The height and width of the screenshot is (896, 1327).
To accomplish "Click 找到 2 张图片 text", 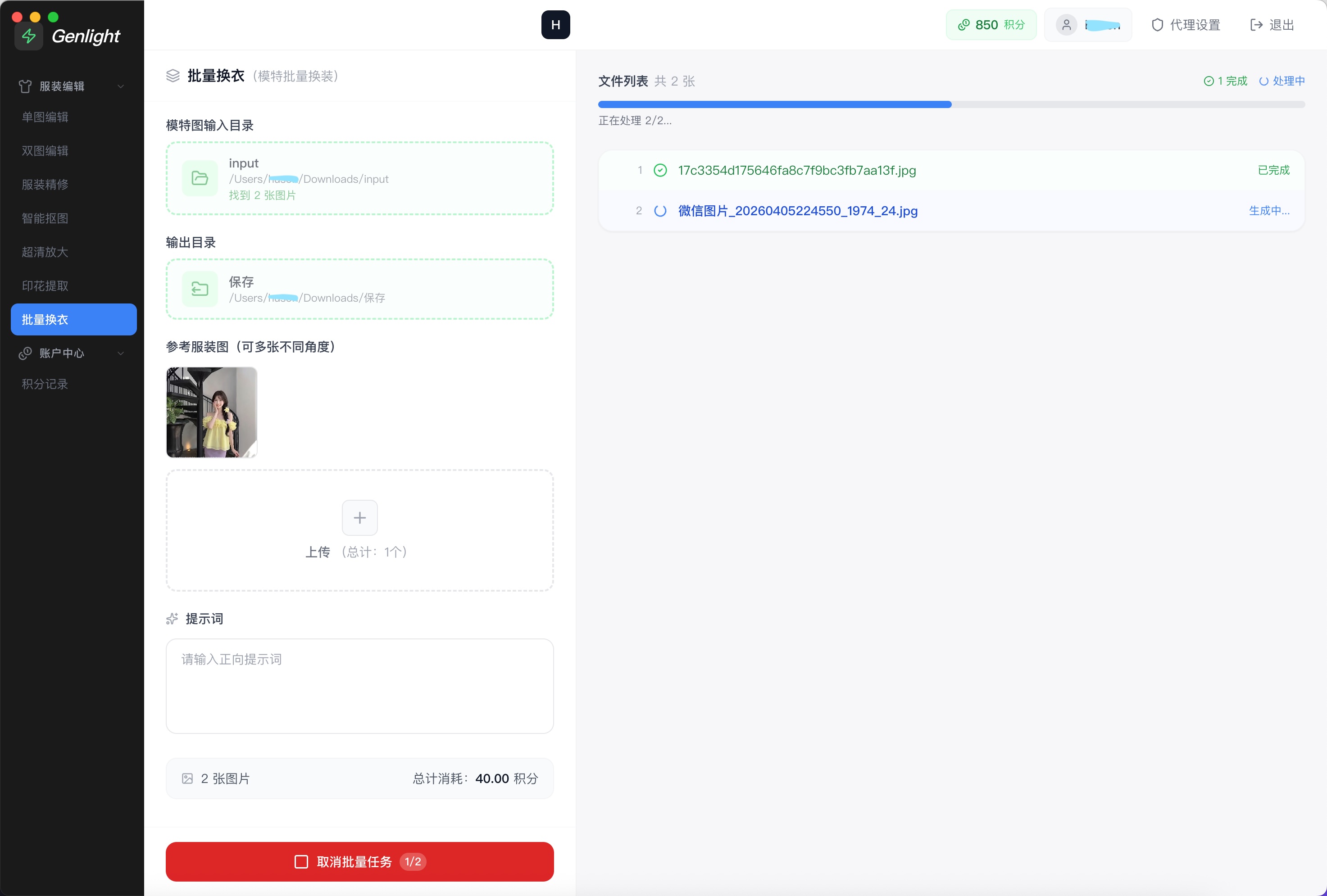I will pos(263,195).
